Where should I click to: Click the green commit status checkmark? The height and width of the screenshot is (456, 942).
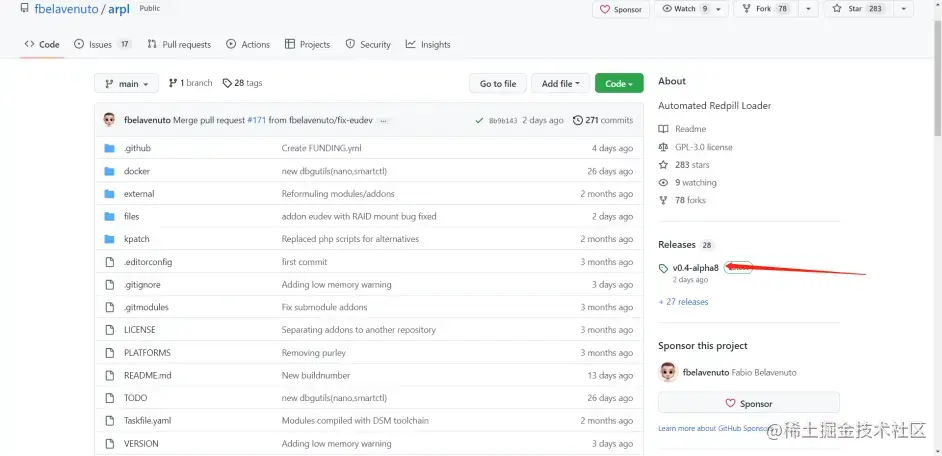tap(479, 120)
